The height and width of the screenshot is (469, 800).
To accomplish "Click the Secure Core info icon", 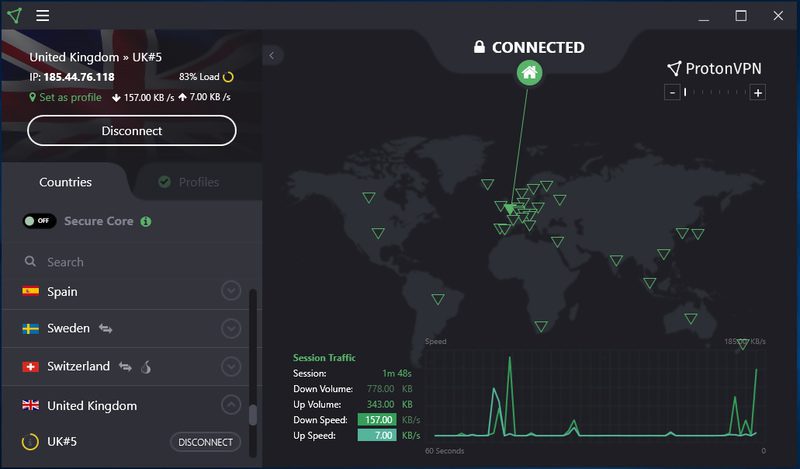I will point(146,221).
